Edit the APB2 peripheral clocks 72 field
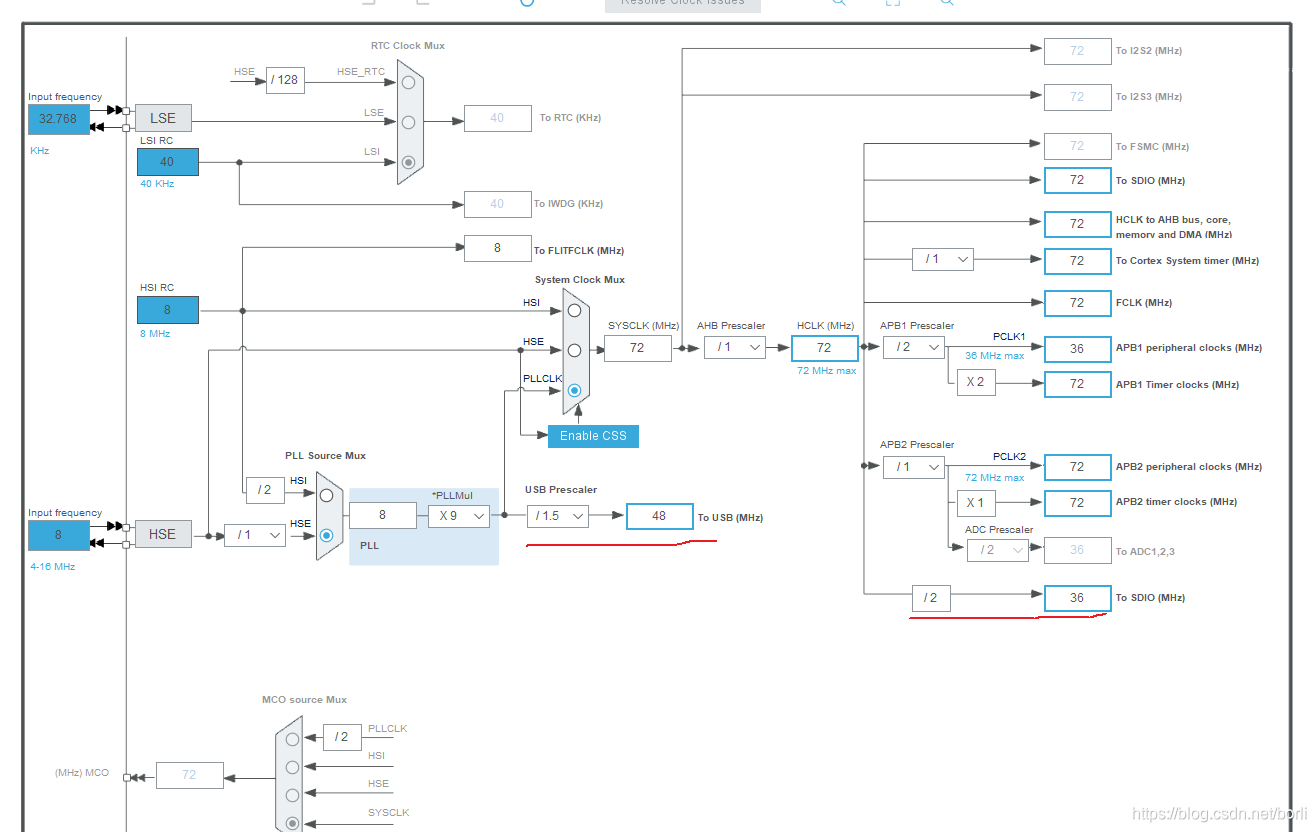 coord(1078,467)
